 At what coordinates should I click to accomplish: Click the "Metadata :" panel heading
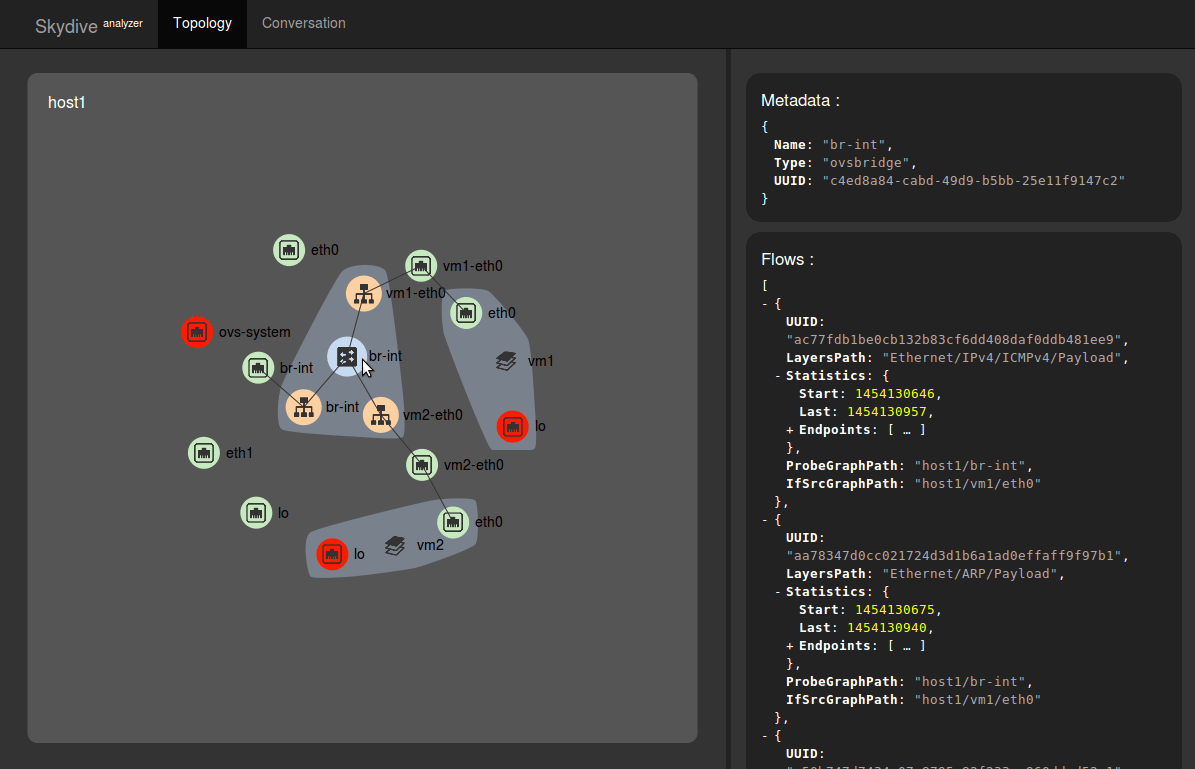(800, 101)
